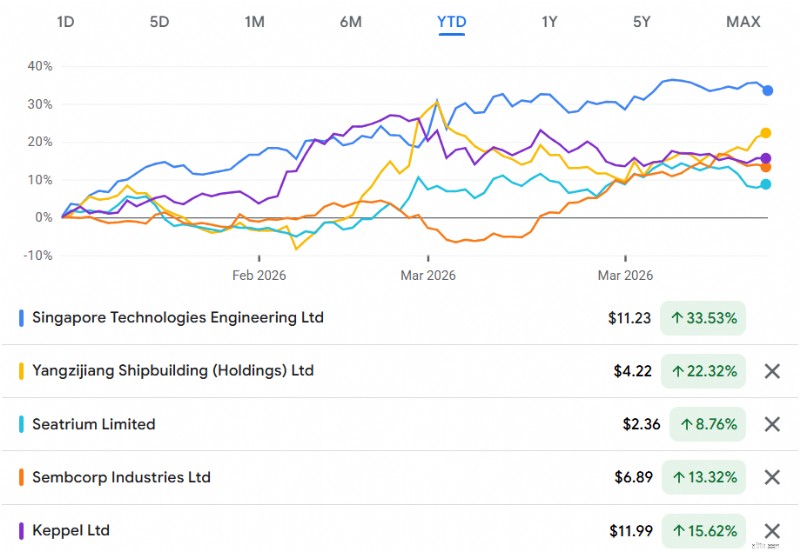Click the 13.32% gain badge
The height and width of the screenshot is (551, 800).
(704, 477)
